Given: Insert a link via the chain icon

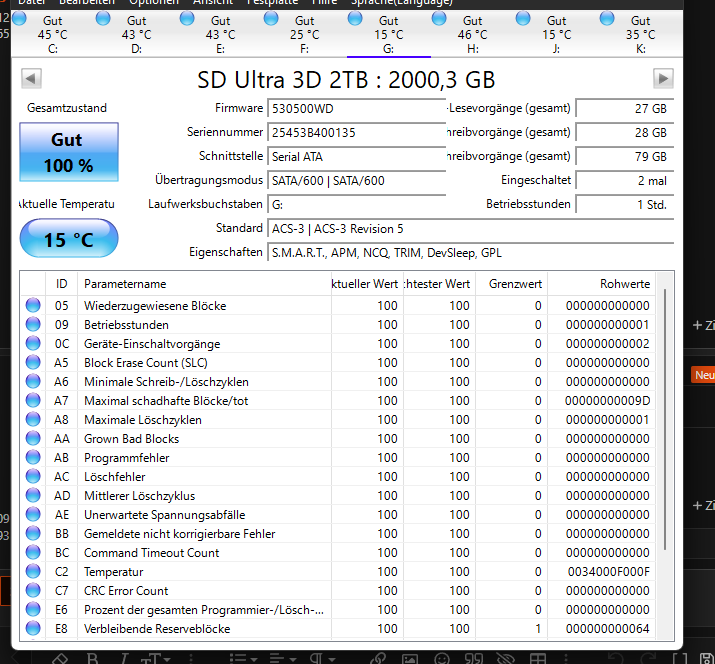Looking at the screenshot, I should point(378,659).
